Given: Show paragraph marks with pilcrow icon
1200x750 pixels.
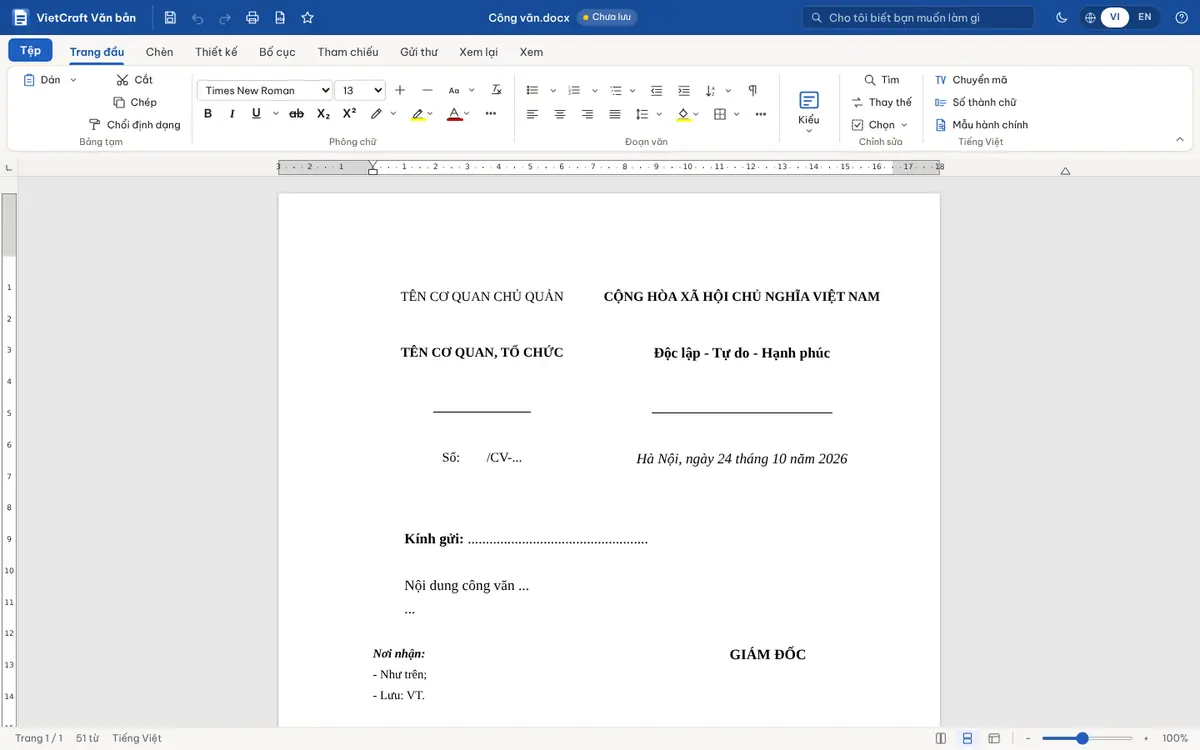Looking at the screenshot, I should point(752,90).
